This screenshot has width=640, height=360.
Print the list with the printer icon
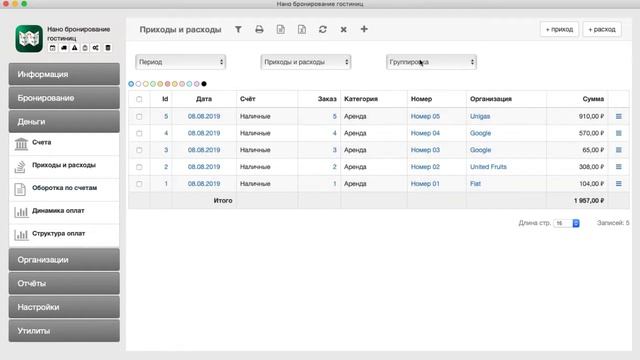259,29
